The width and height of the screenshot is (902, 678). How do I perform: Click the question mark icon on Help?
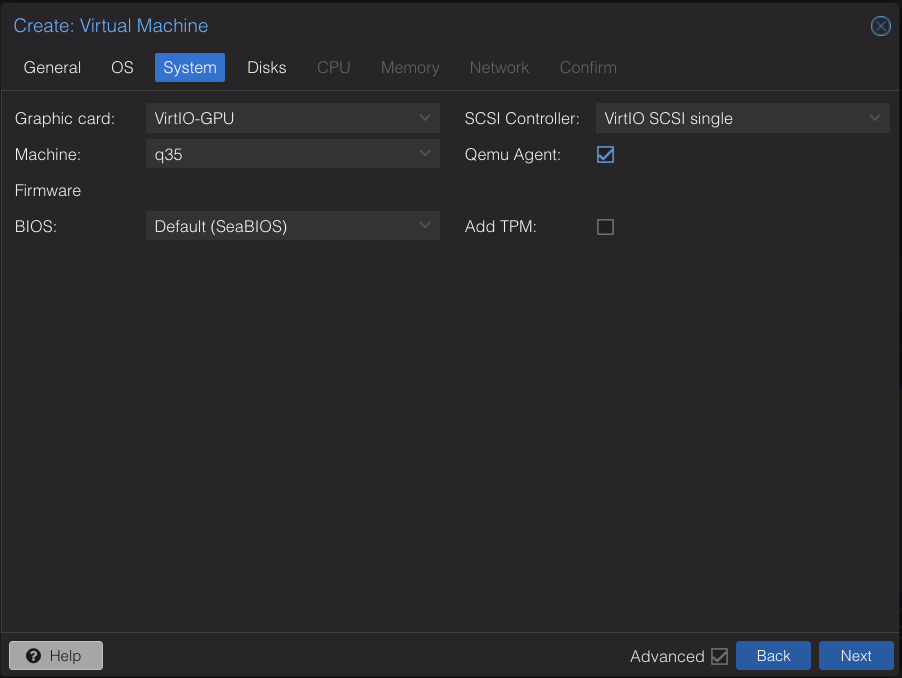[x=31, y=656]
